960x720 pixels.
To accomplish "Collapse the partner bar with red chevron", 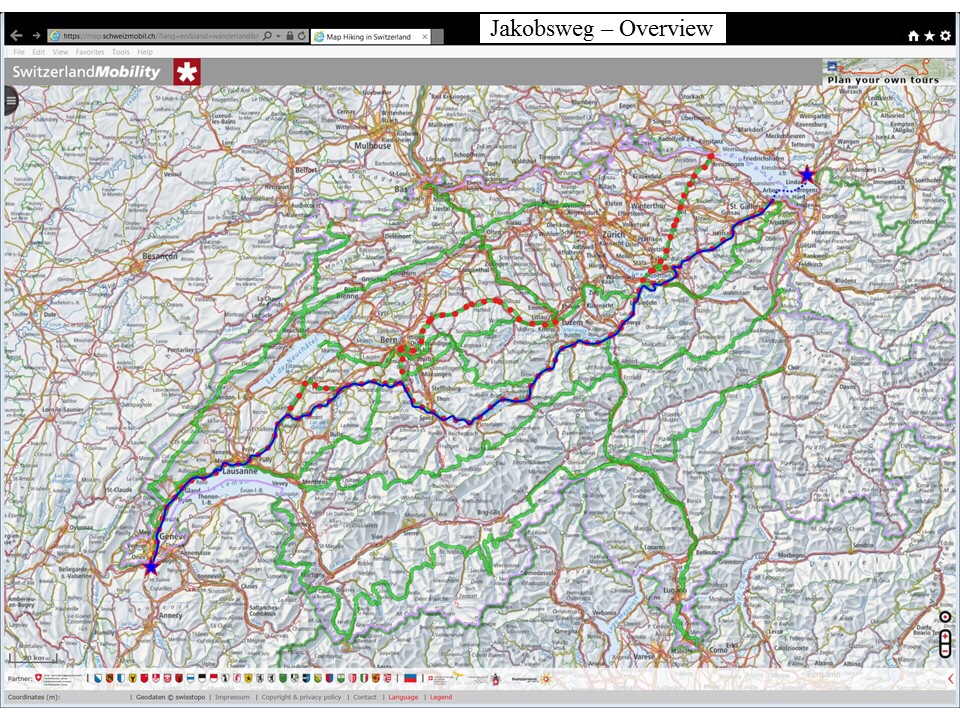I will pos(950,680).
